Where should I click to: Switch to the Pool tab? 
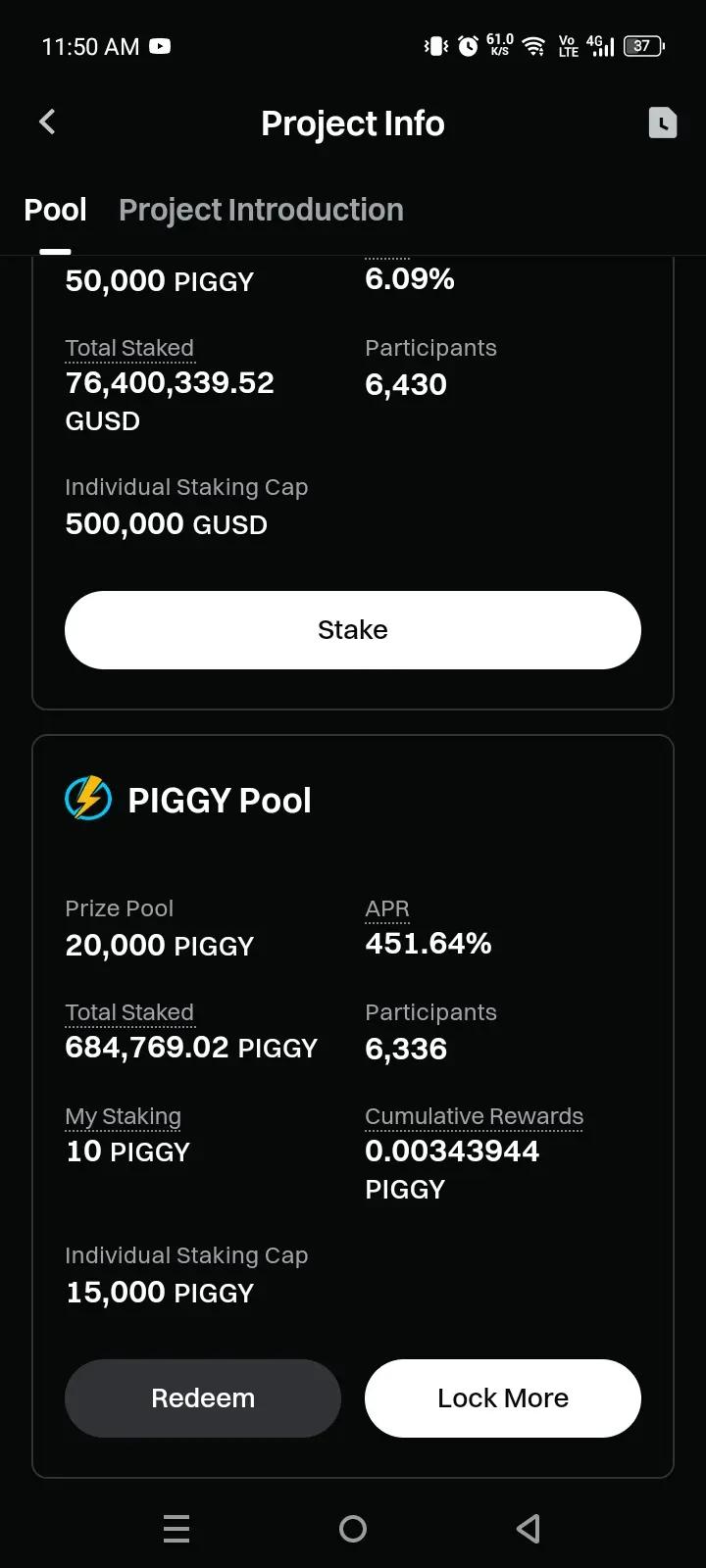click(55, 210)
